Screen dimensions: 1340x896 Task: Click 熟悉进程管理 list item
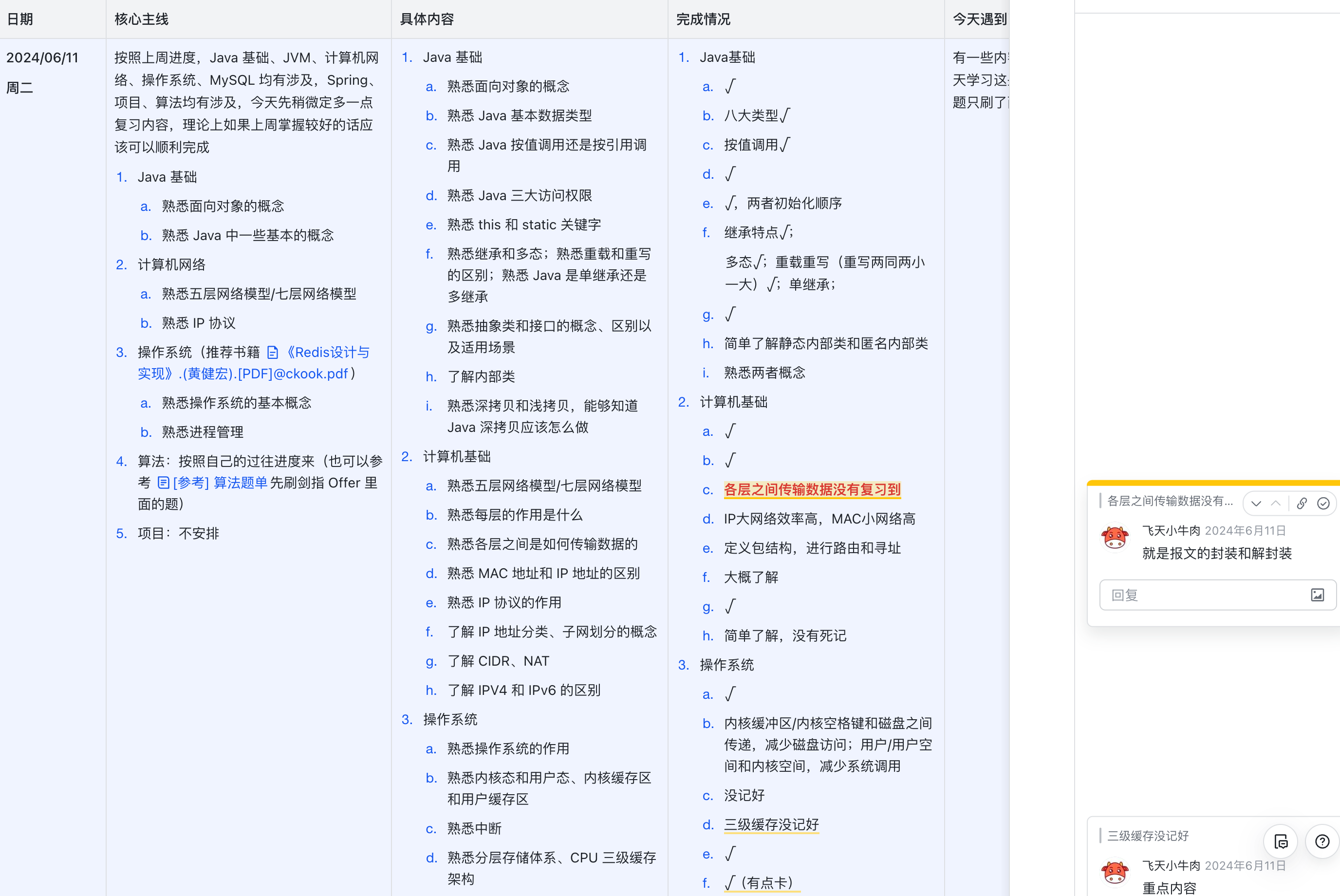pyautogui.click(x=202, y=432)
